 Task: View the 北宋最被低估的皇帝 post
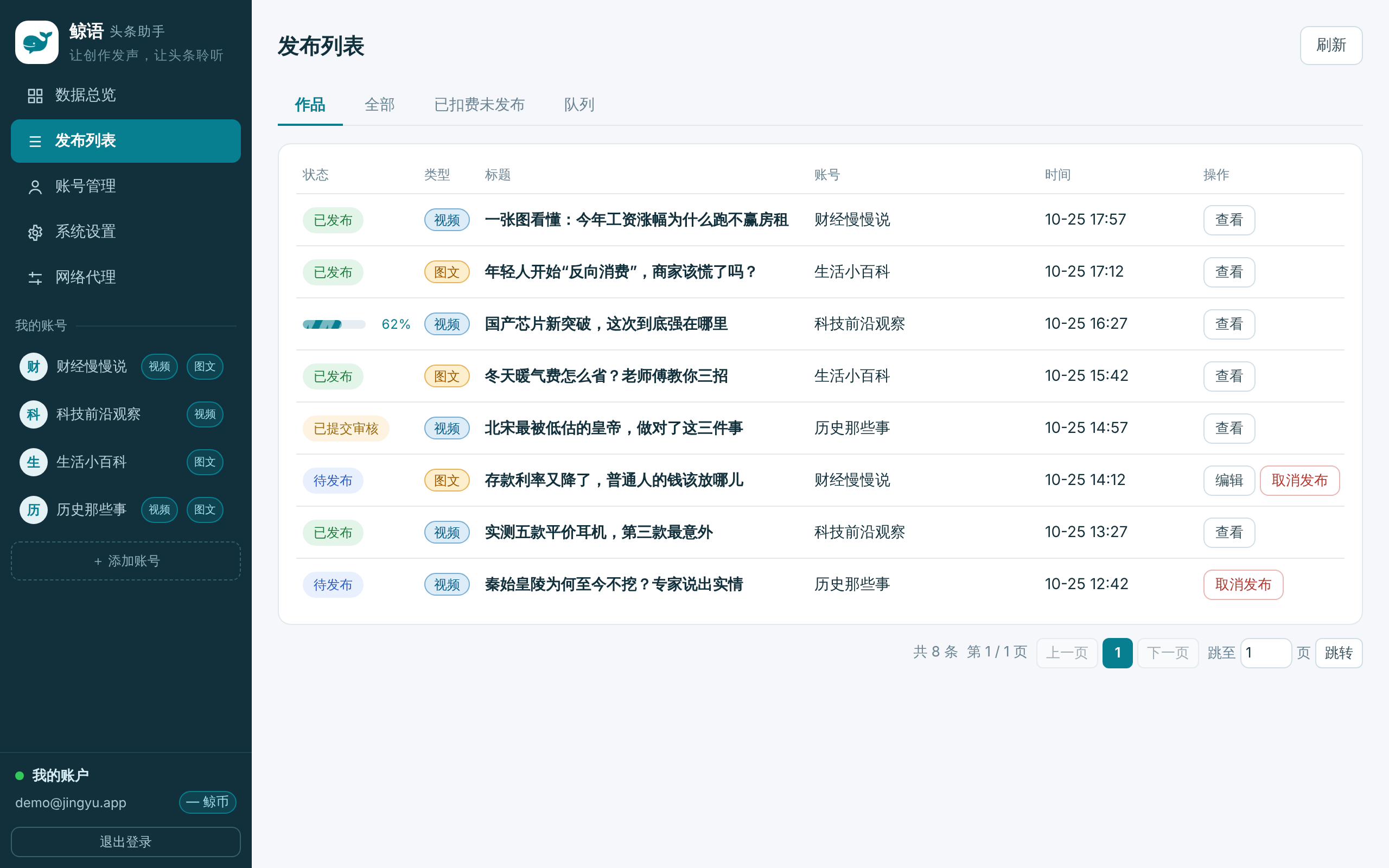(x=1229, y=428)
